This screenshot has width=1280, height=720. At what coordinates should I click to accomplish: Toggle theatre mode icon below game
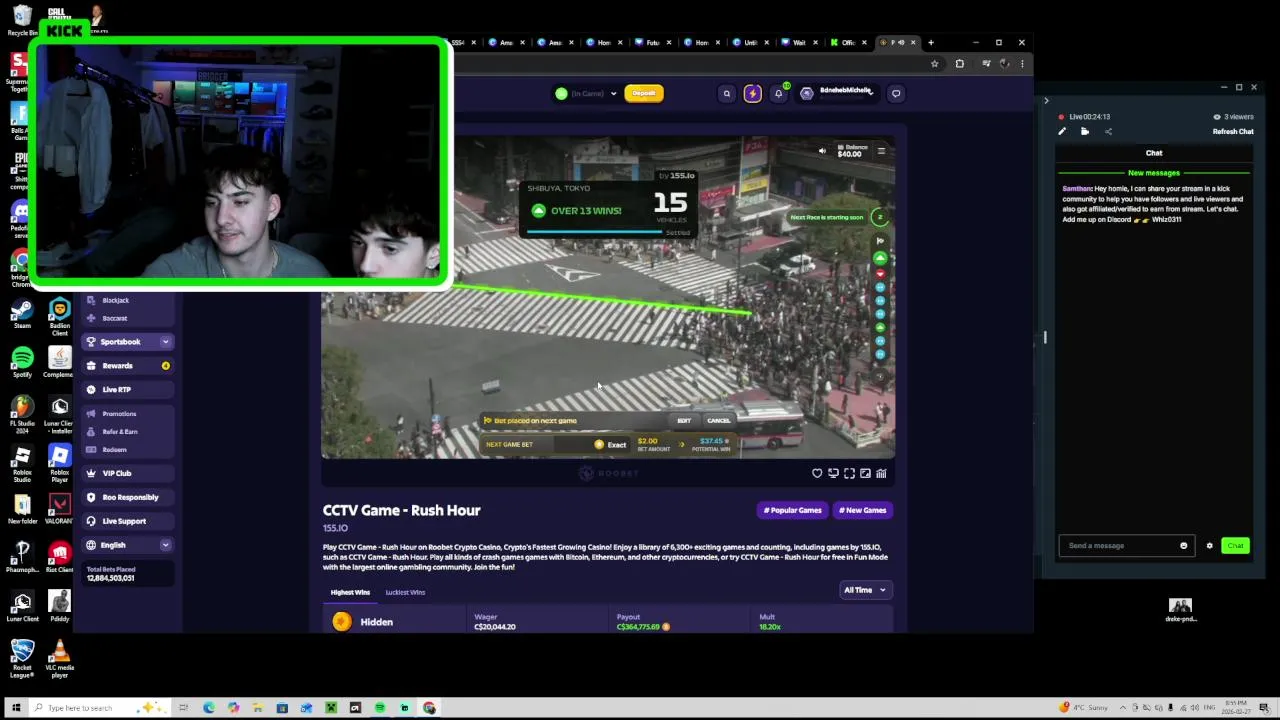(833, 473)
